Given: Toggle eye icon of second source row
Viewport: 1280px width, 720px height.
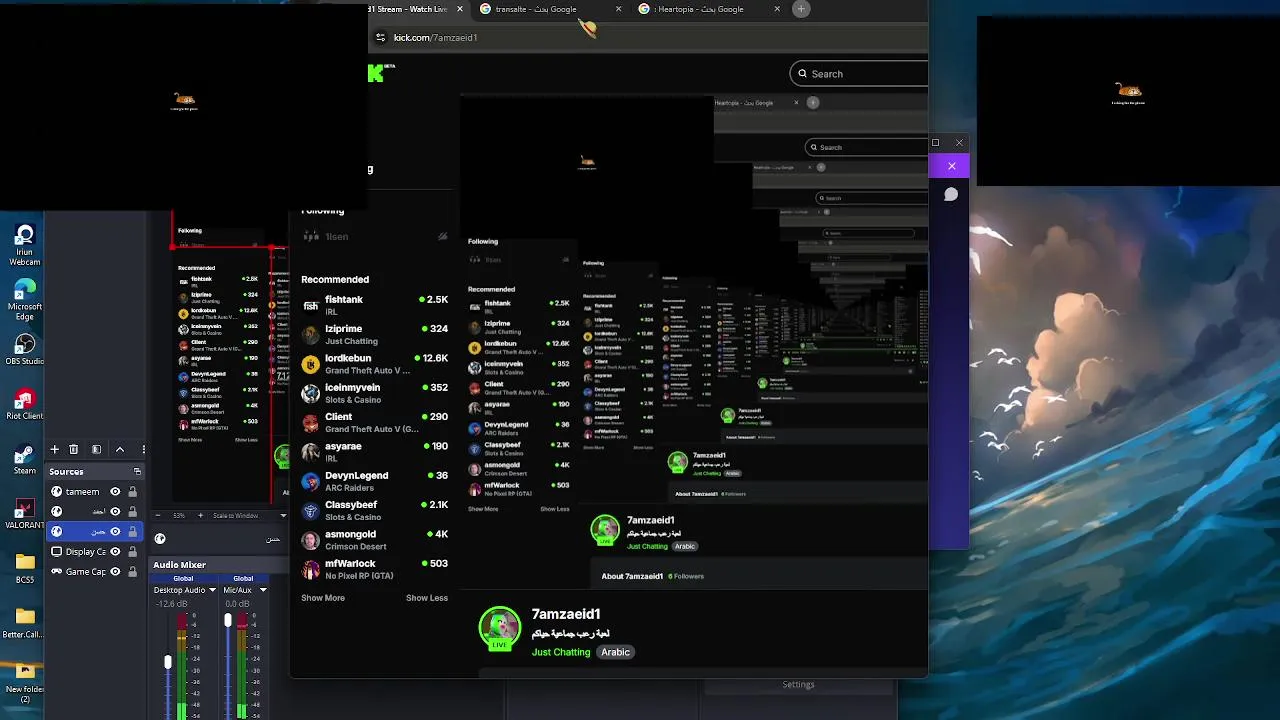Looking at the screenshot, I should (x=115, y=512).
